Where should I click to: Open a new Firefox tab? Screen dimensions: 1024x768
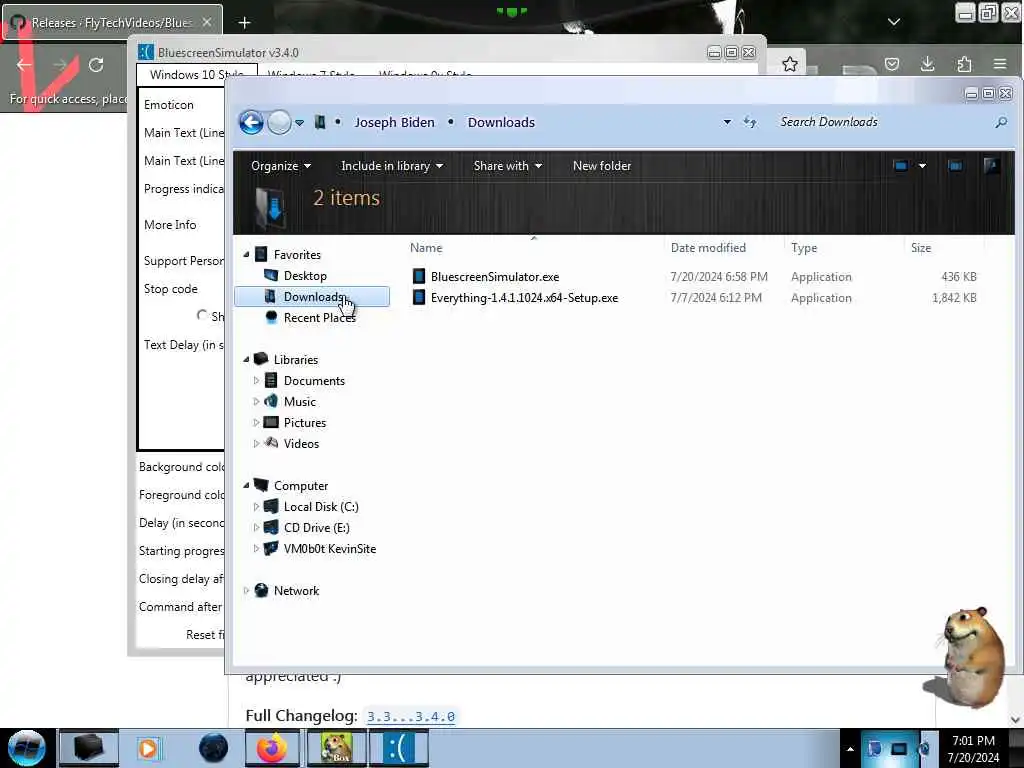coord(244,23)
